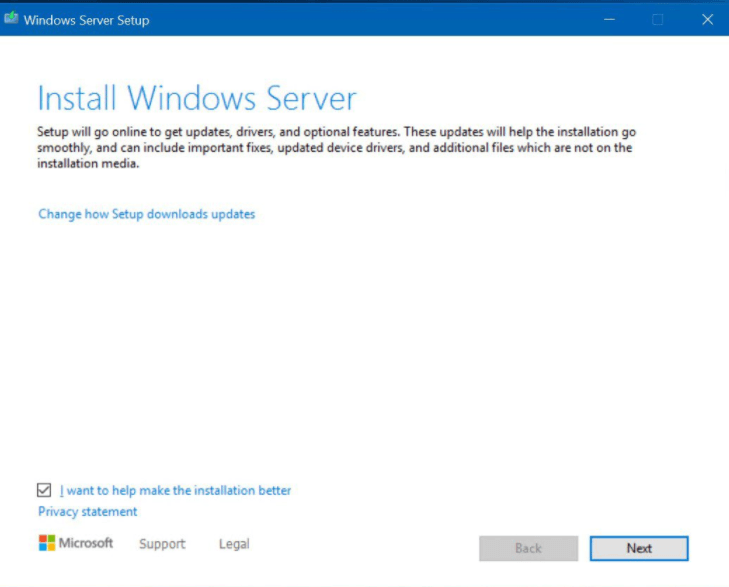
Task: Click the "I want to help make the installation better" label
Action: tap(176, 491)
